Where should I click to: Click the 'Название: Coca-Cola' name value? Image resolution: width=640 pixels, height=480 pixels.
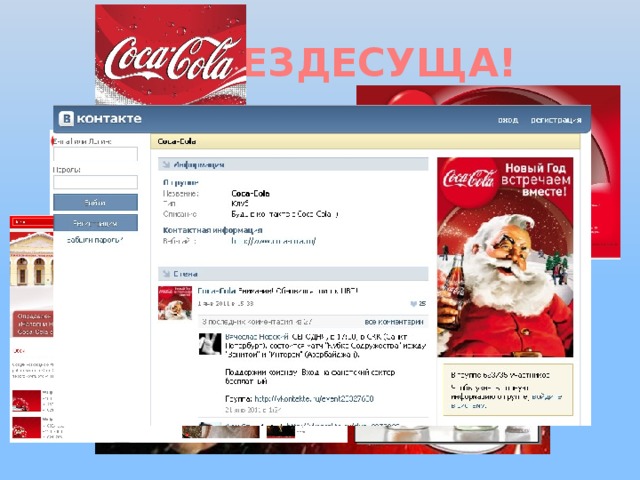250,193
